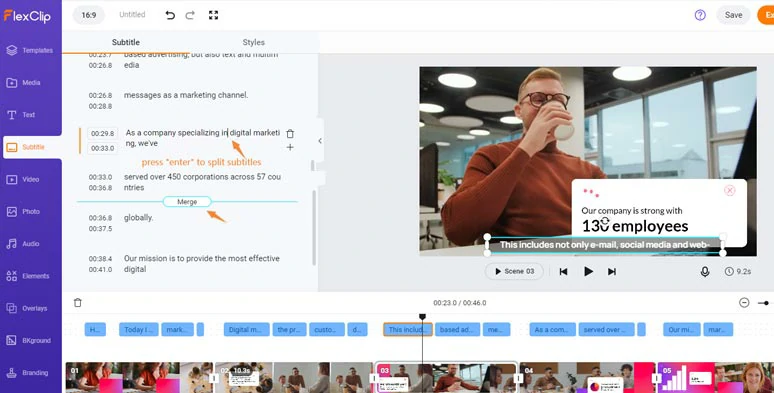
Task: Switch to the Subtitle tab
Action: click(126, 42)
